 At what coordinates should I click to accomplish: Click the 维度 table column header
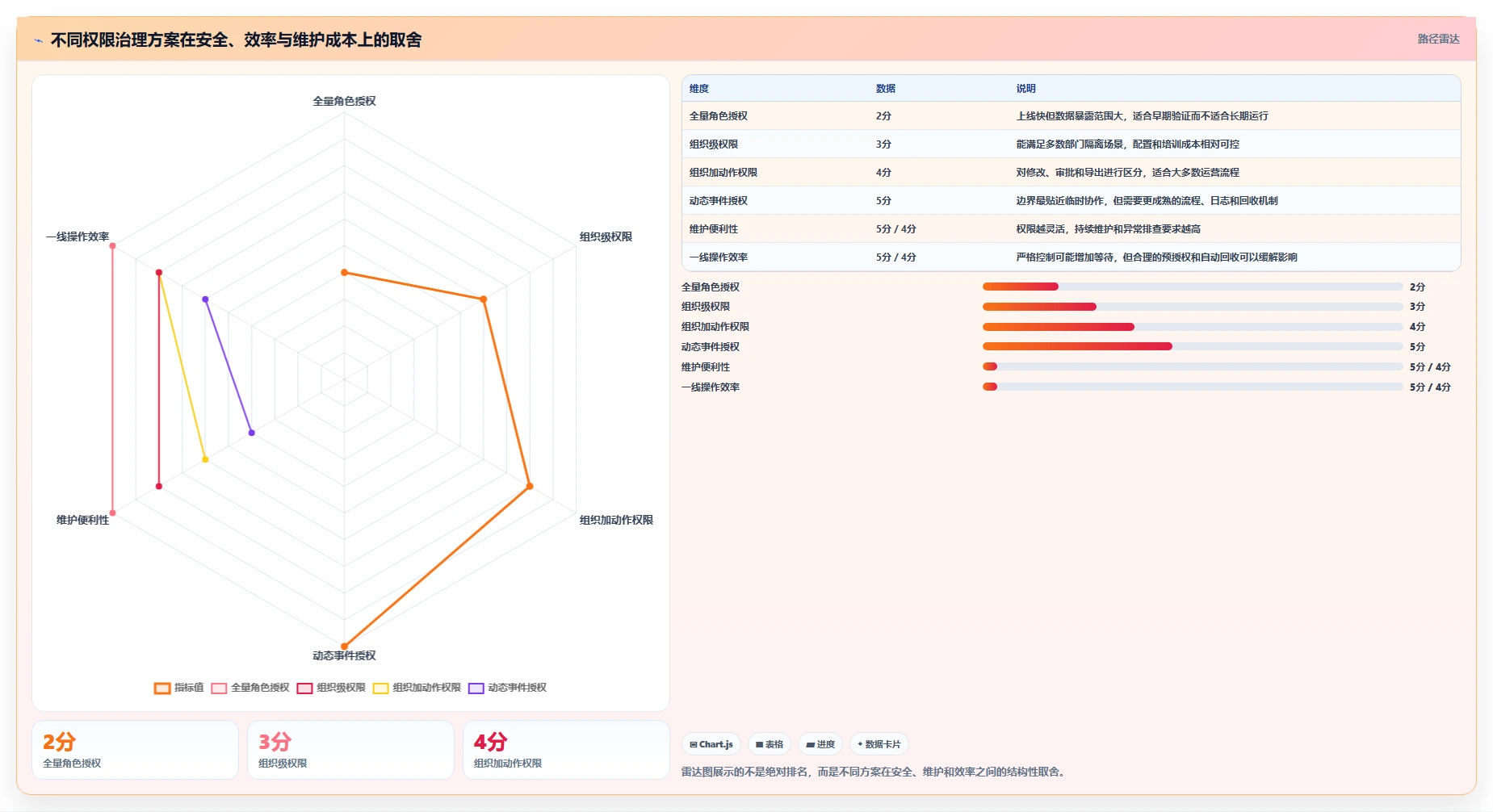(x=699, y=89)
